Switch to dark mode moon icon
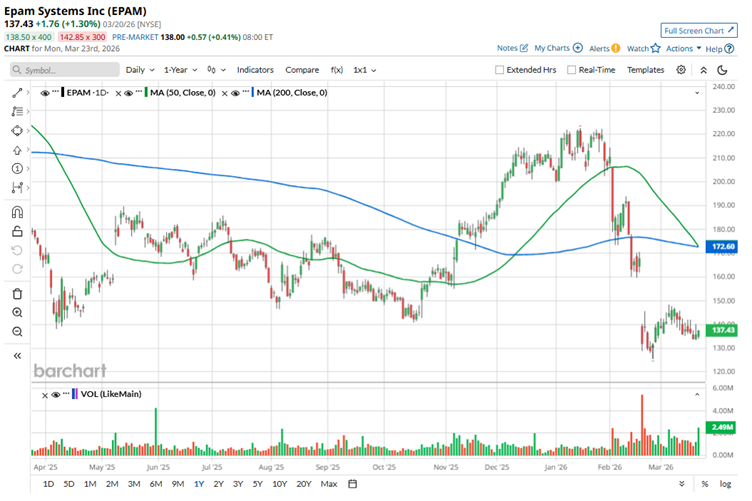 pyautogui.click(x=722, y=70)
